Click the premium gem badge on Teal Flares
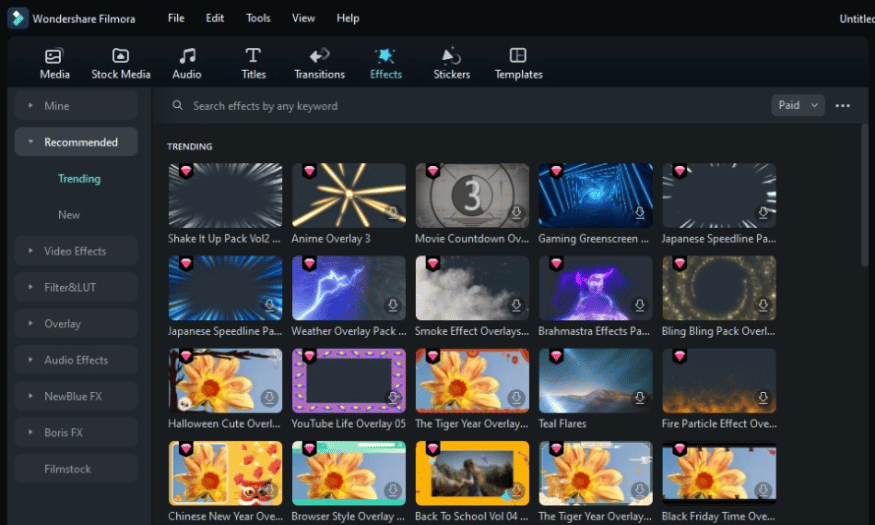Screen dimensions: 875x525 click(x=556, y=356)
